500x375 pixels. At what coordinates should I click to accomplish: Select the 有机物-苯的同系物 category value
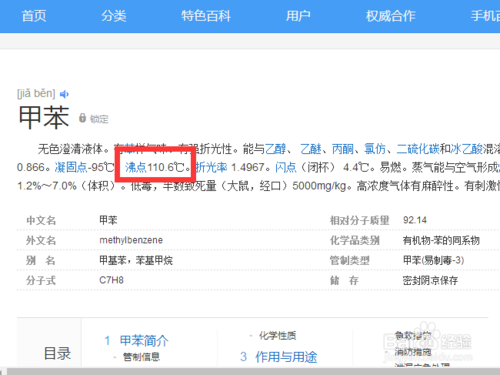441,240
